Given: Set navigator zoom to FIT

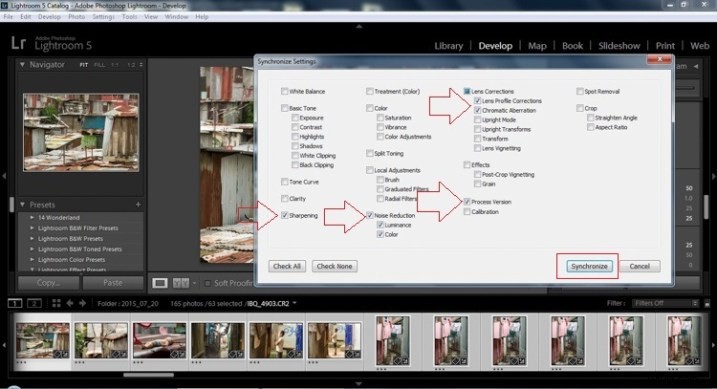Looking at the screenshot, I should click(84, 65).
